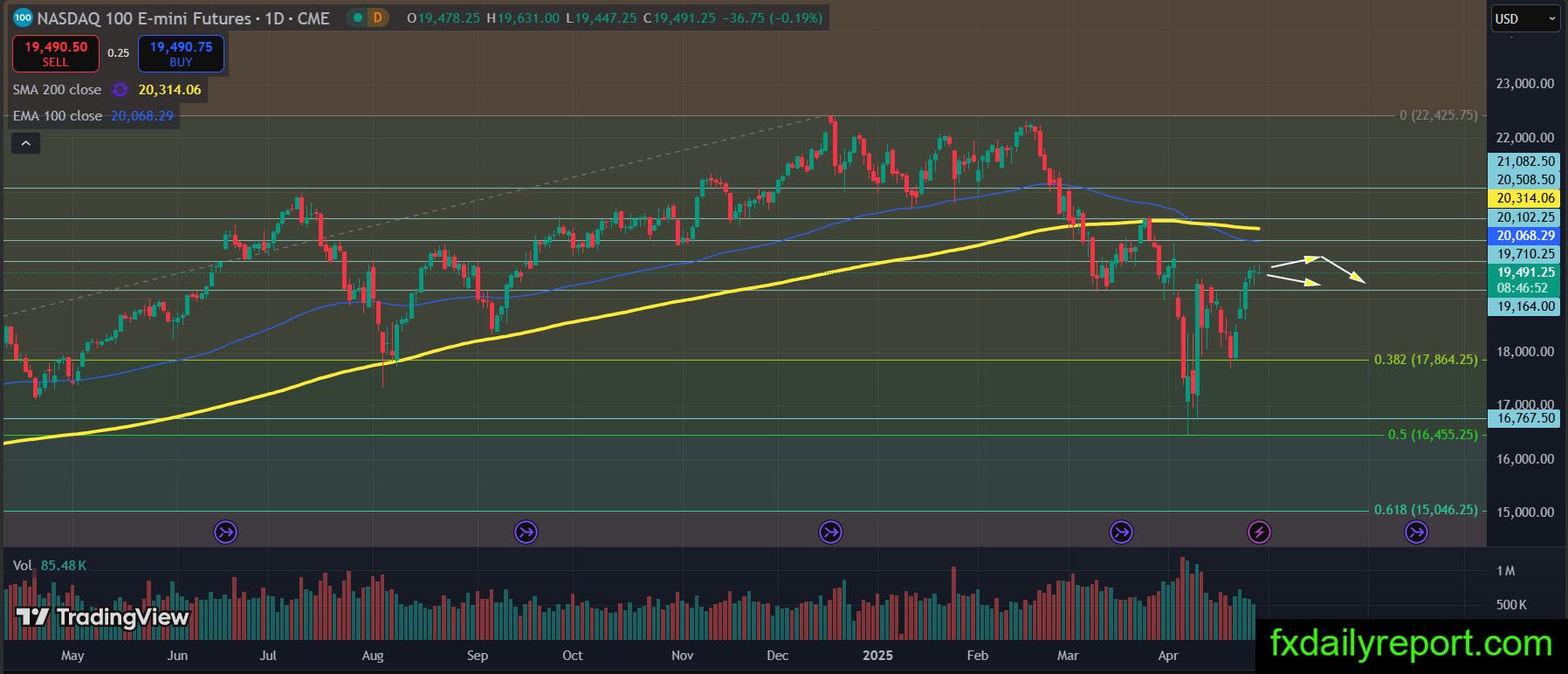Click the 19,710.25 price axis label
Screen dimensions: 1568x674
[x=1525, y=254]
